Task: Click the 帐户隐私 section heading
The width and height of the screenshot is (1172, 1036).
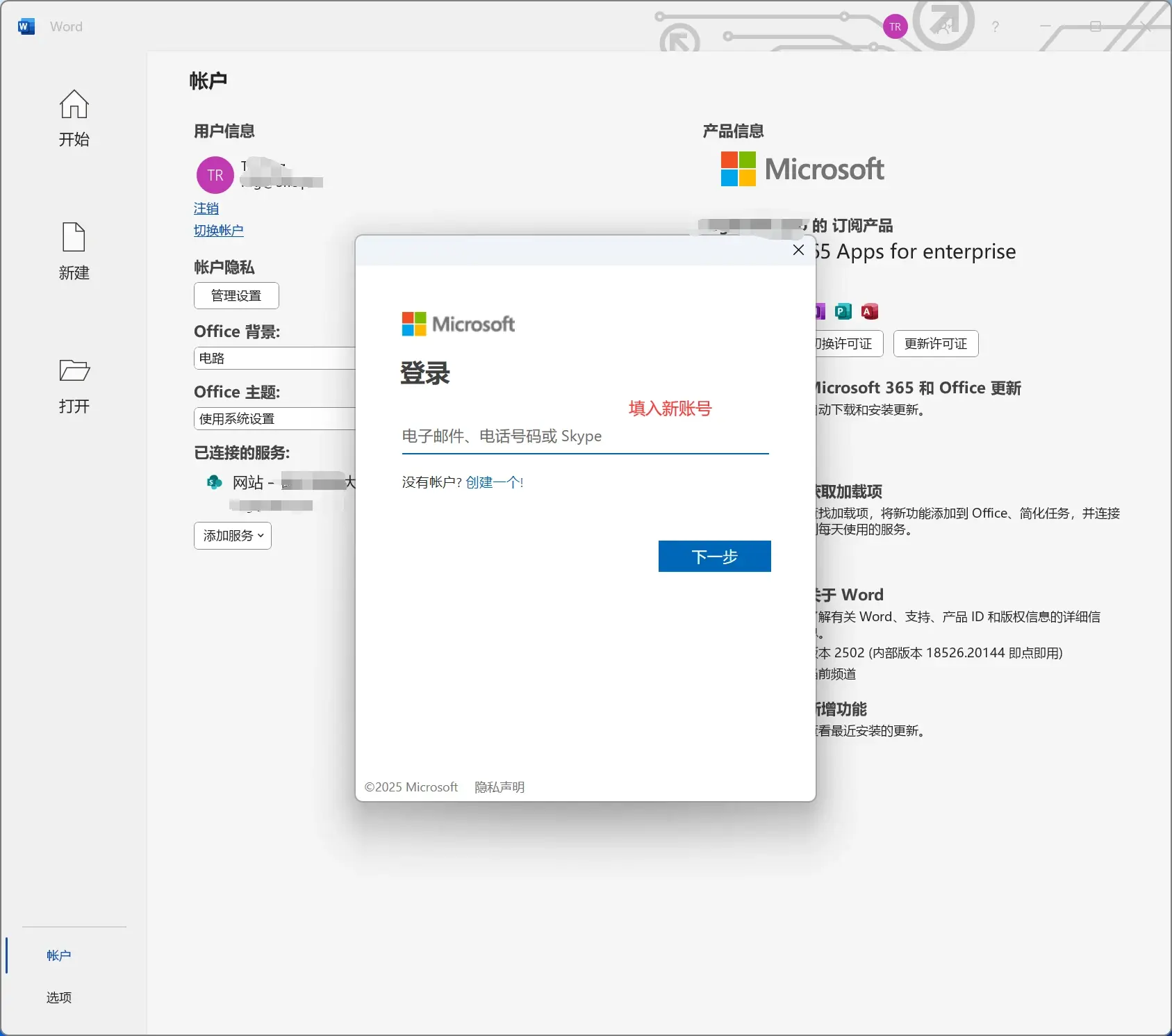Action: point(224,267)
